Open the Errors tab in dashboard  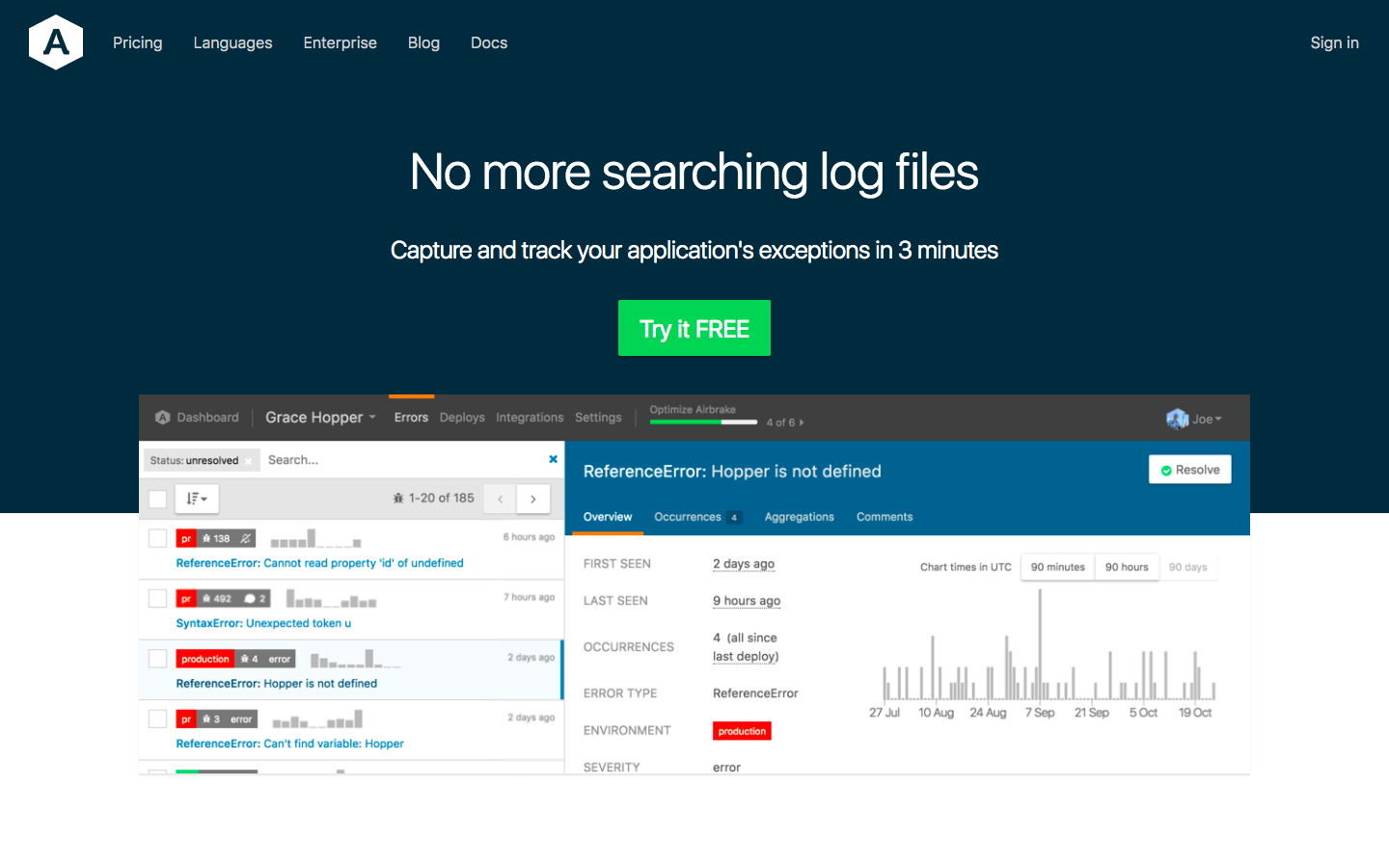411,418
